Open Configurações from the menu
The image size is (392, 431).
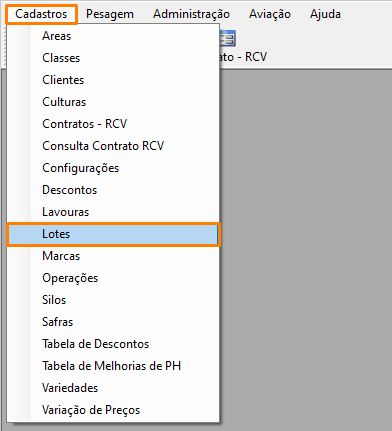pyautogui.click(x=113, y=168)
